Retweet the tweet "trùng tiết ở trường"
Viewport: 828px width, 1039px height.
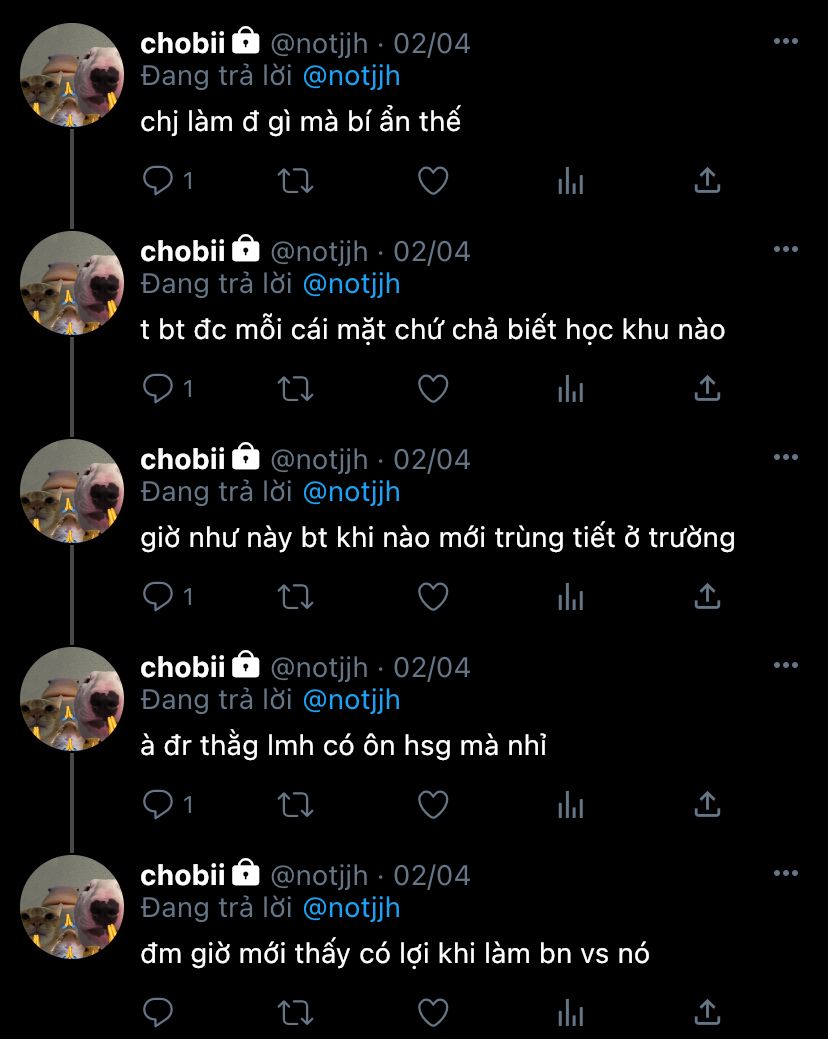[295, 596]
